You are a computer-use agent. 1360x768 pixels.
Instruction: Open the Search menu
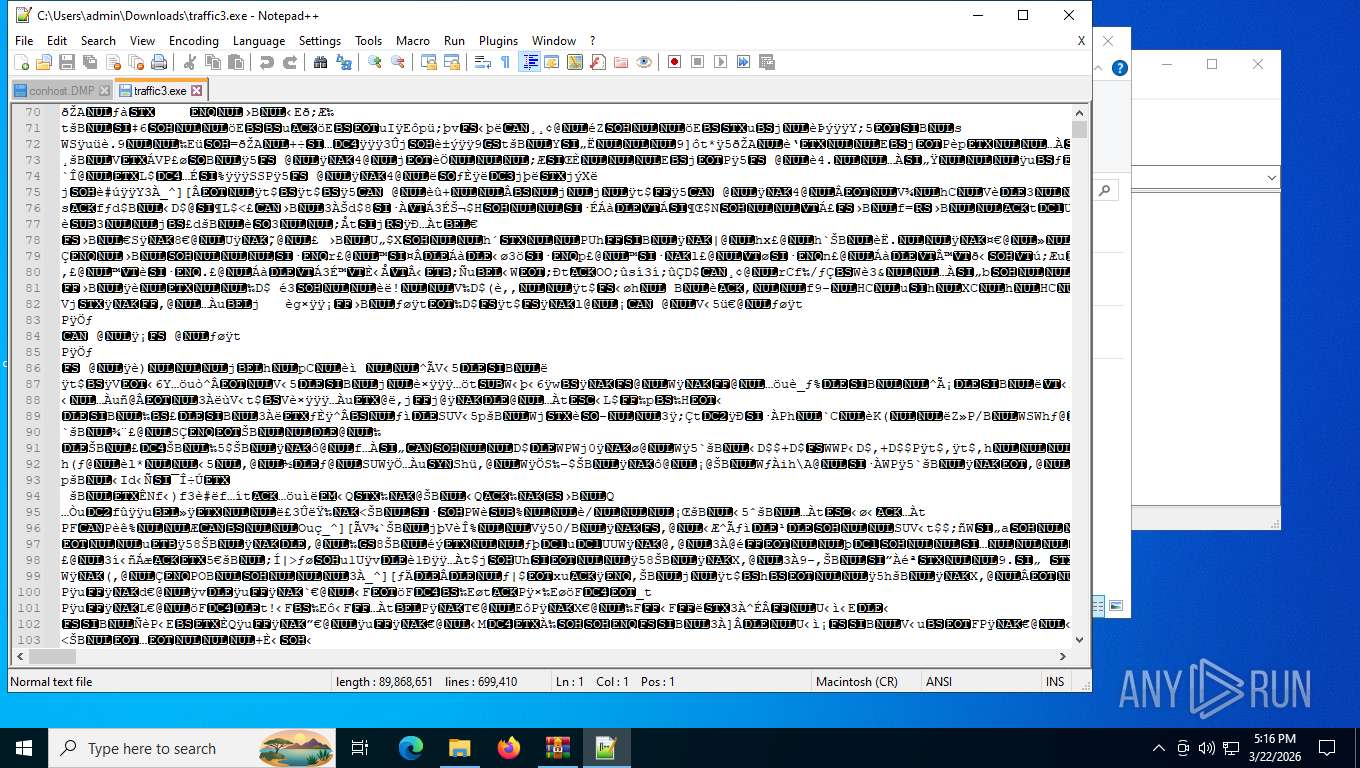point(98,41)
